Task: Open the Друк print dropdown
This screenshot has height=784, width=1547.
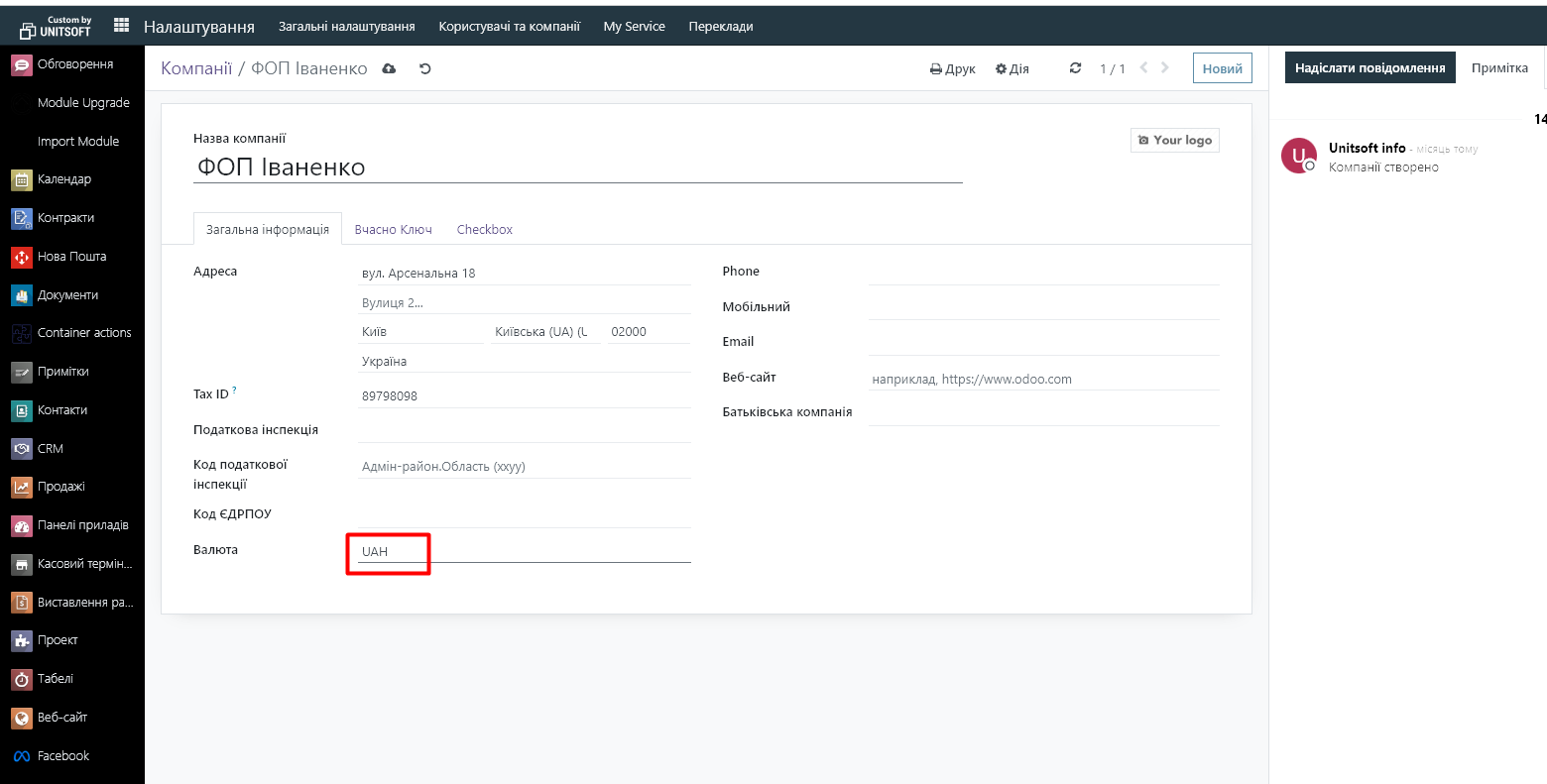Action: pyautogui.click(x=952, y=68)
